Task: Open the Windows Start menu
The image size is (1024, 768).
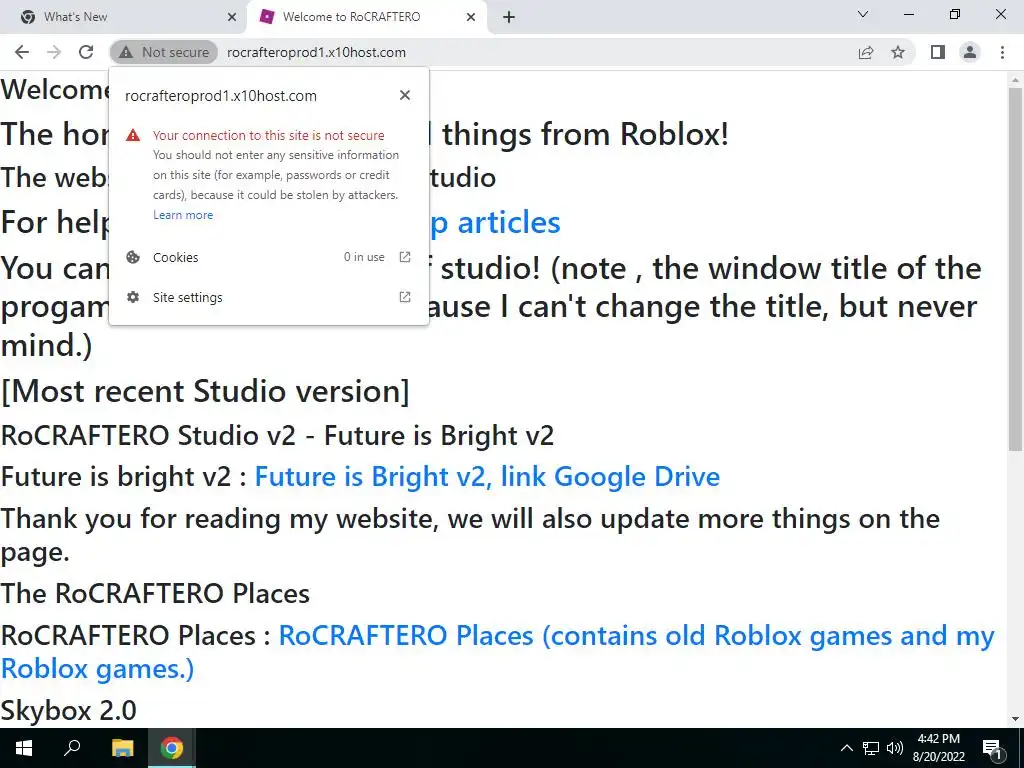Action: click(24, 748)
